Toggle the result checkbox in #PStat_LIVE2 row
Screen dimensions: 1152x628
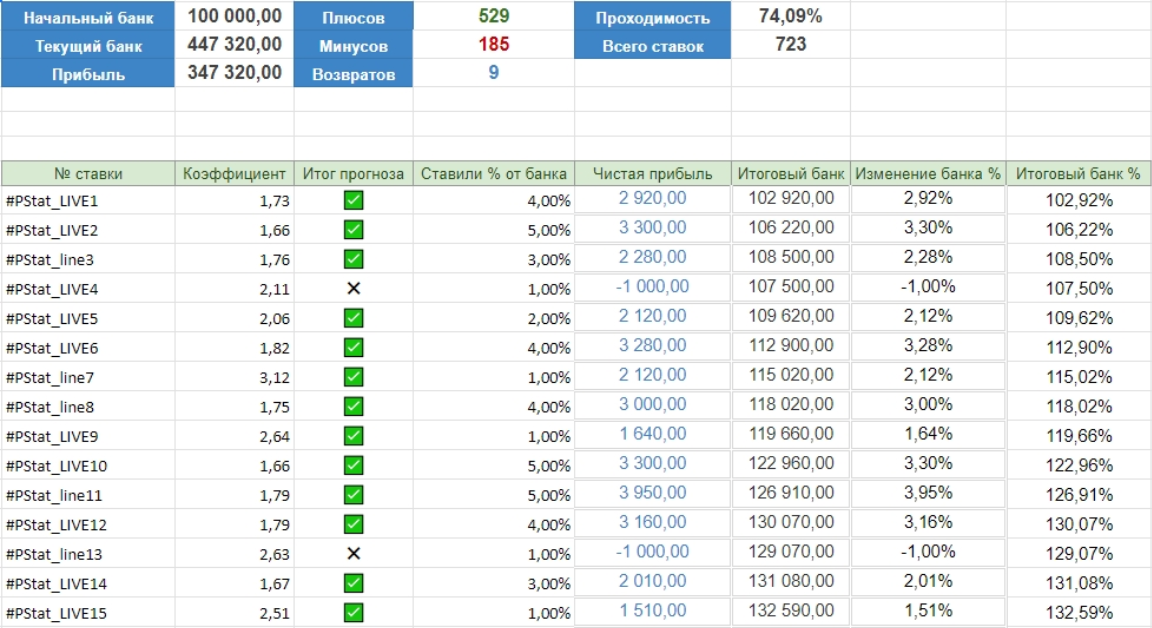[x=353, y=230]
